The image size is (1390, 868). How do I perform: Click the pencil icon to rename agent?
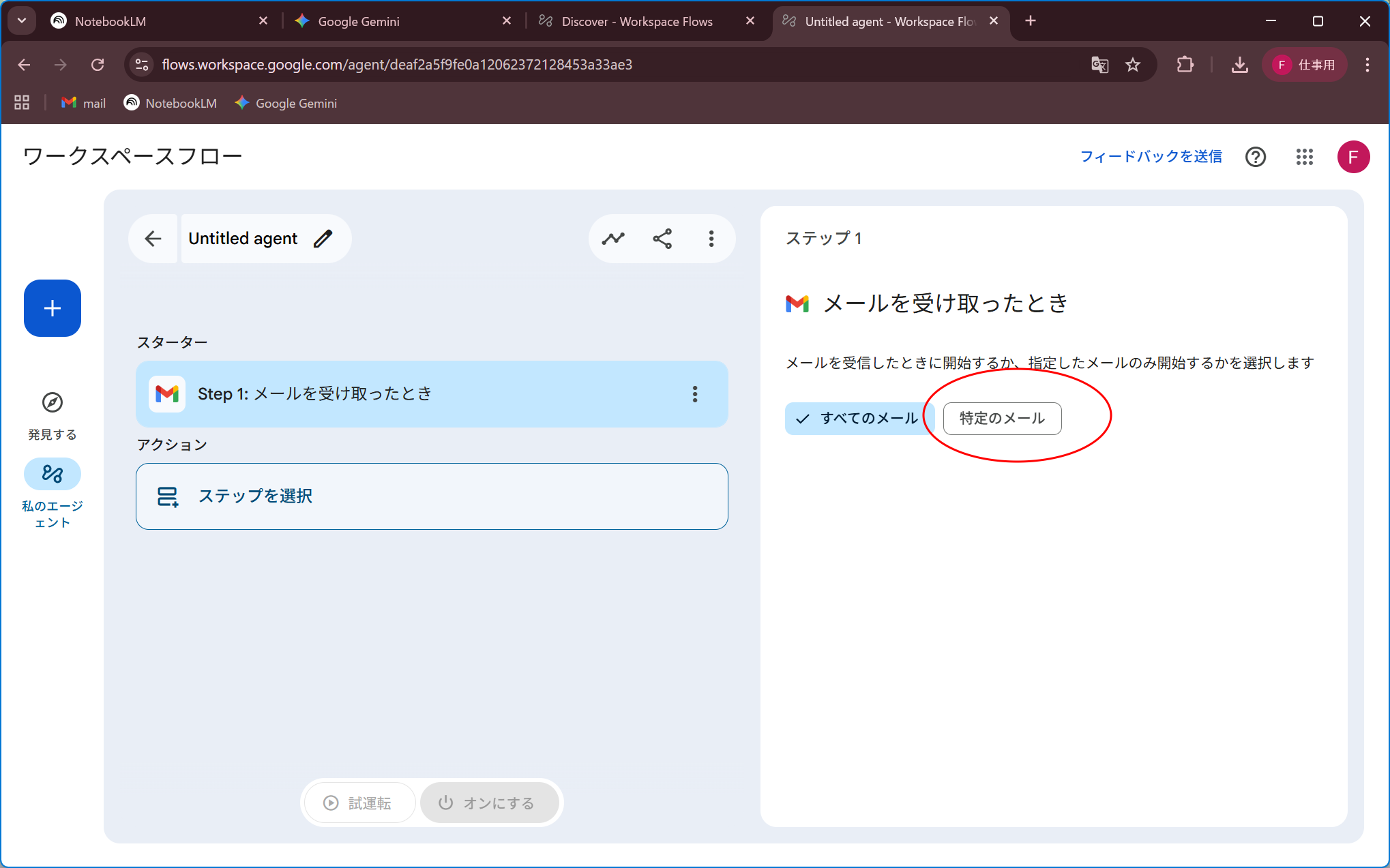pyautogui.click(x=323, y=239)
